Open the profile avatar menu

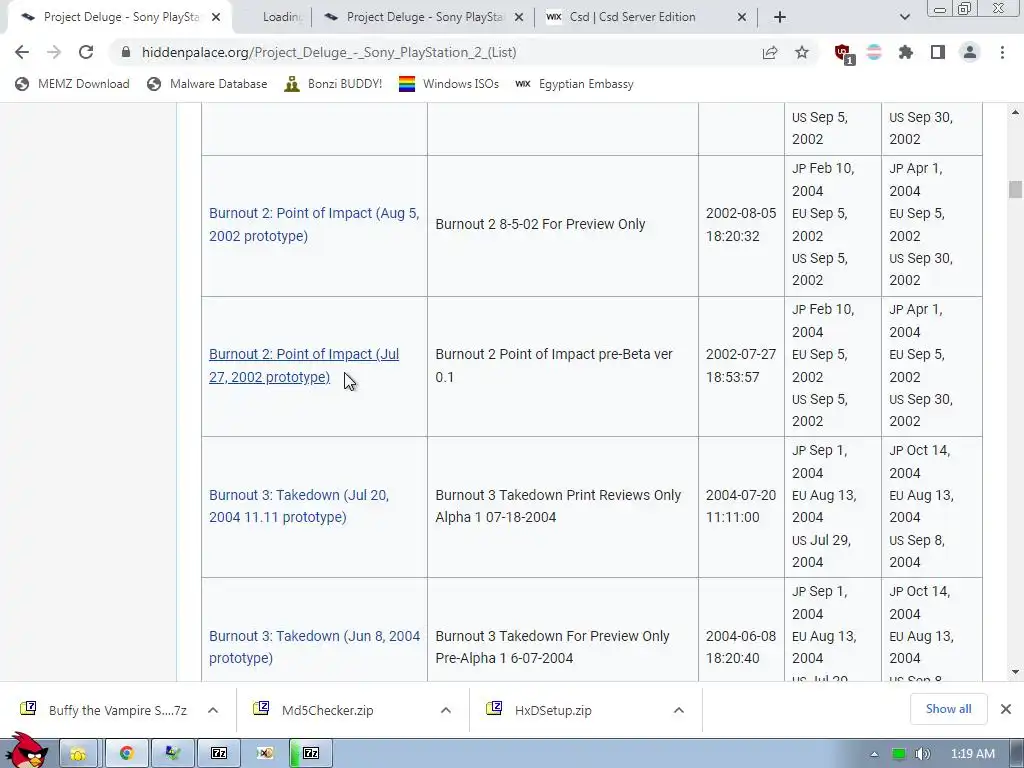click(970, 52)
